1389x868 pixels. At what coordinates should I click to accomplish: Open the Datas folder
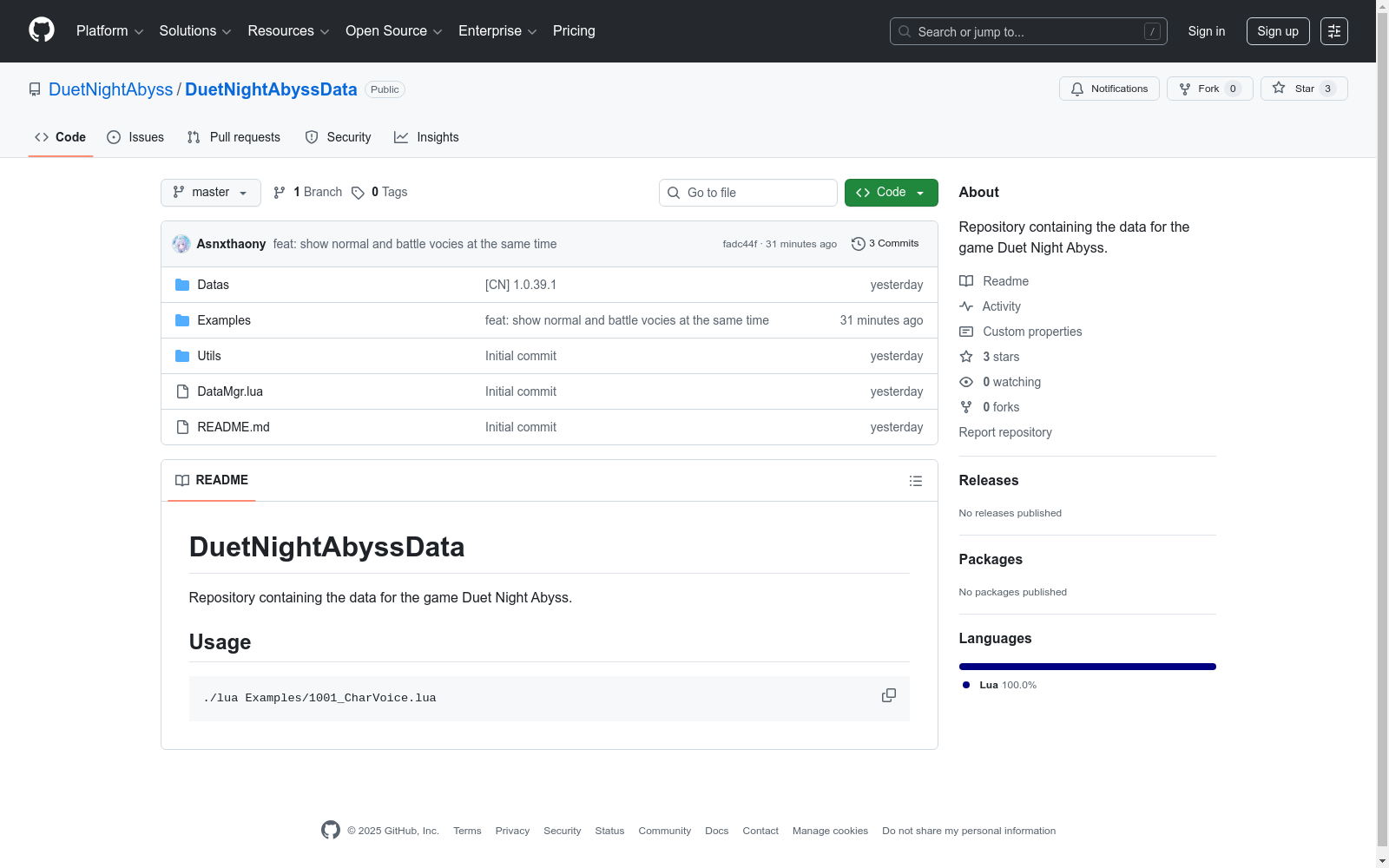(213, 285)
